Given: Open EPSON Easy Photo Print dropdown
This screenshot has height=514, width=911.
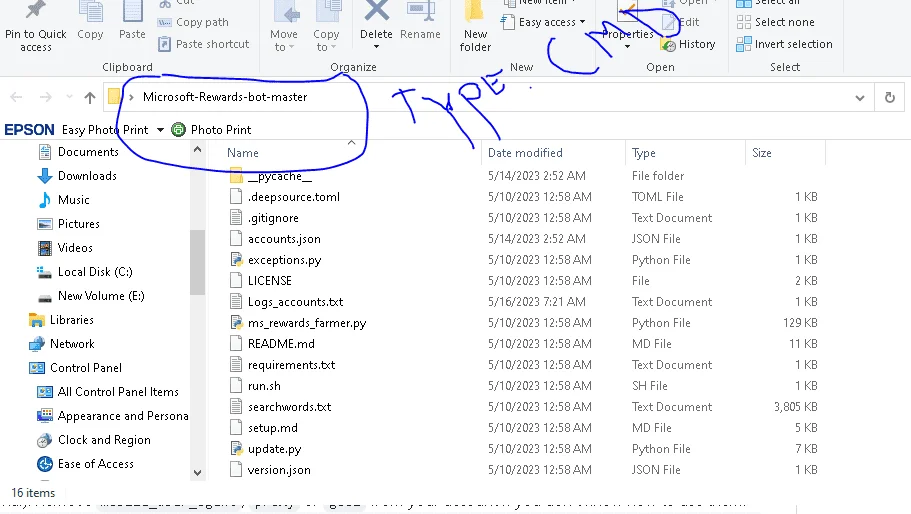Looking at the screenshot, I should click(160, 130).
